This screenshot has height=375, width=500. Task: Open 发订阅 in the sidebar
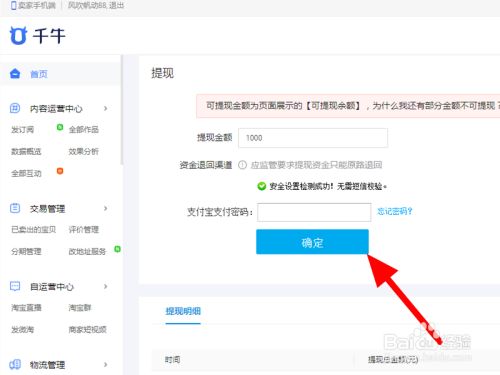point(22,129)
